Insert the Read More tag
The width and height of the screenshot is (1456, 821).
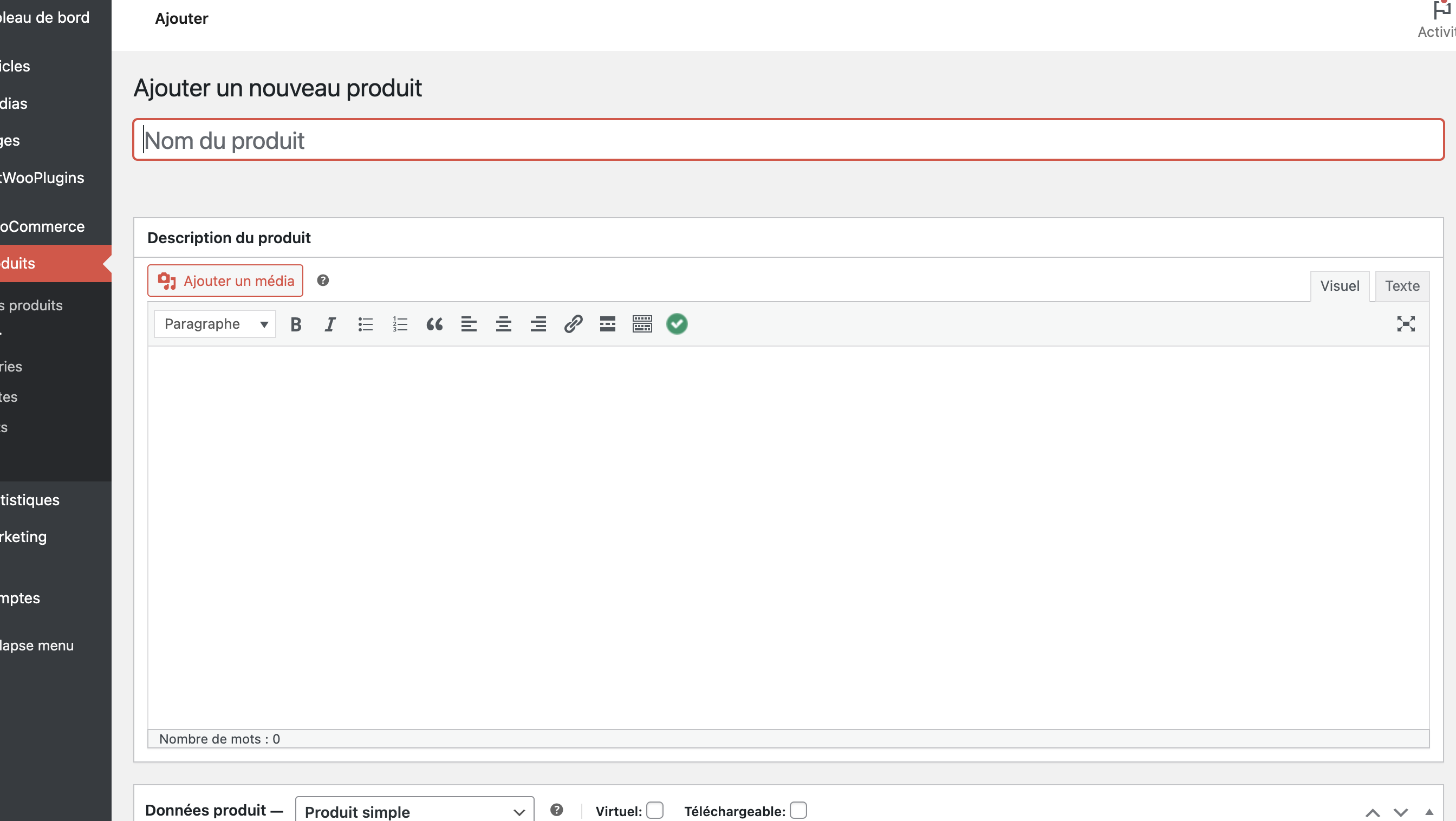click(x=607, y=324)
